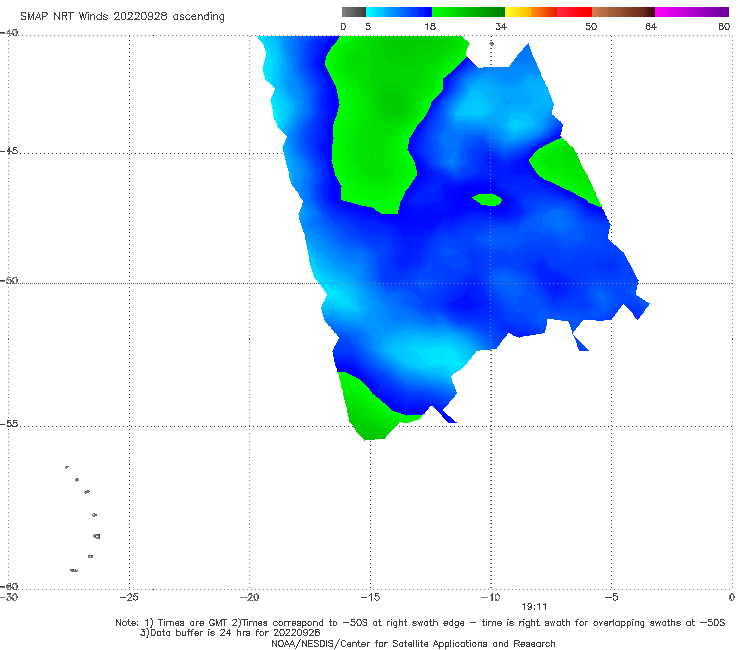
Task: Click the latitude axis label '-45'
Action: click(x=9, y=151)
